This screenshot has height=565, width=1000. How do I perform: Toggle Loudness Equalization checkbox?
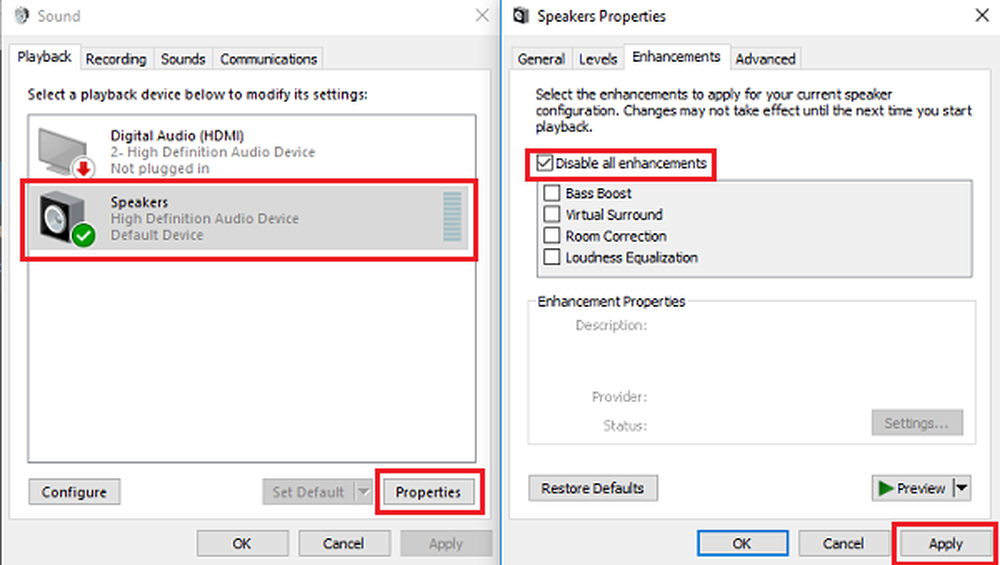pos(552,258)
